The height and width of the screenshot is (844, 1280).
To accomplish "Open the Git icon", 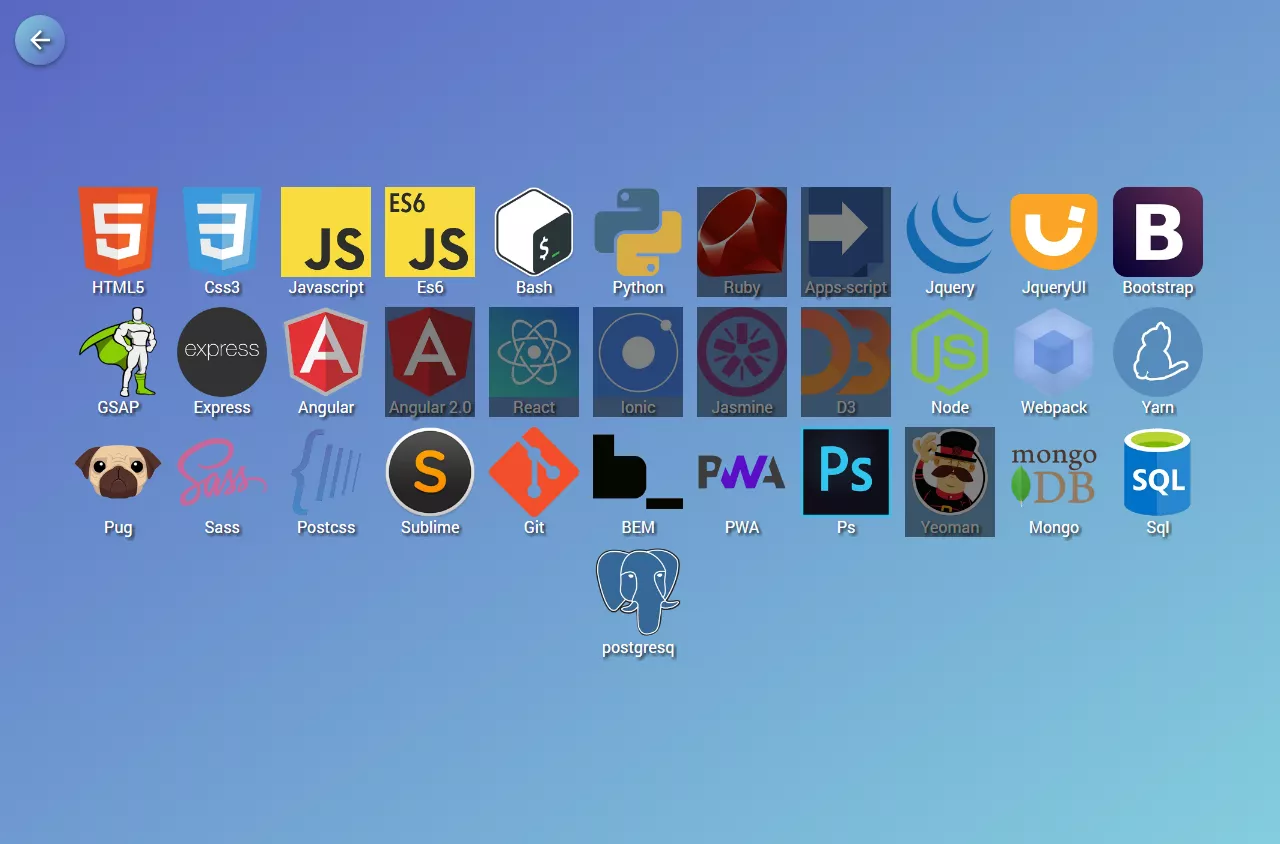I will tap(534, 472).
